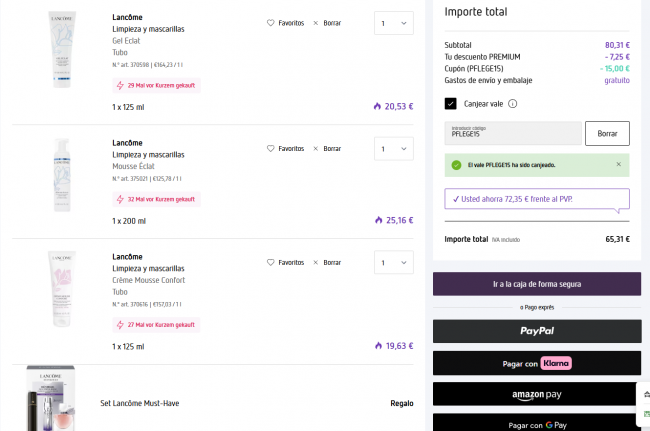Choose Pagar con Klarna

point(536,363)
